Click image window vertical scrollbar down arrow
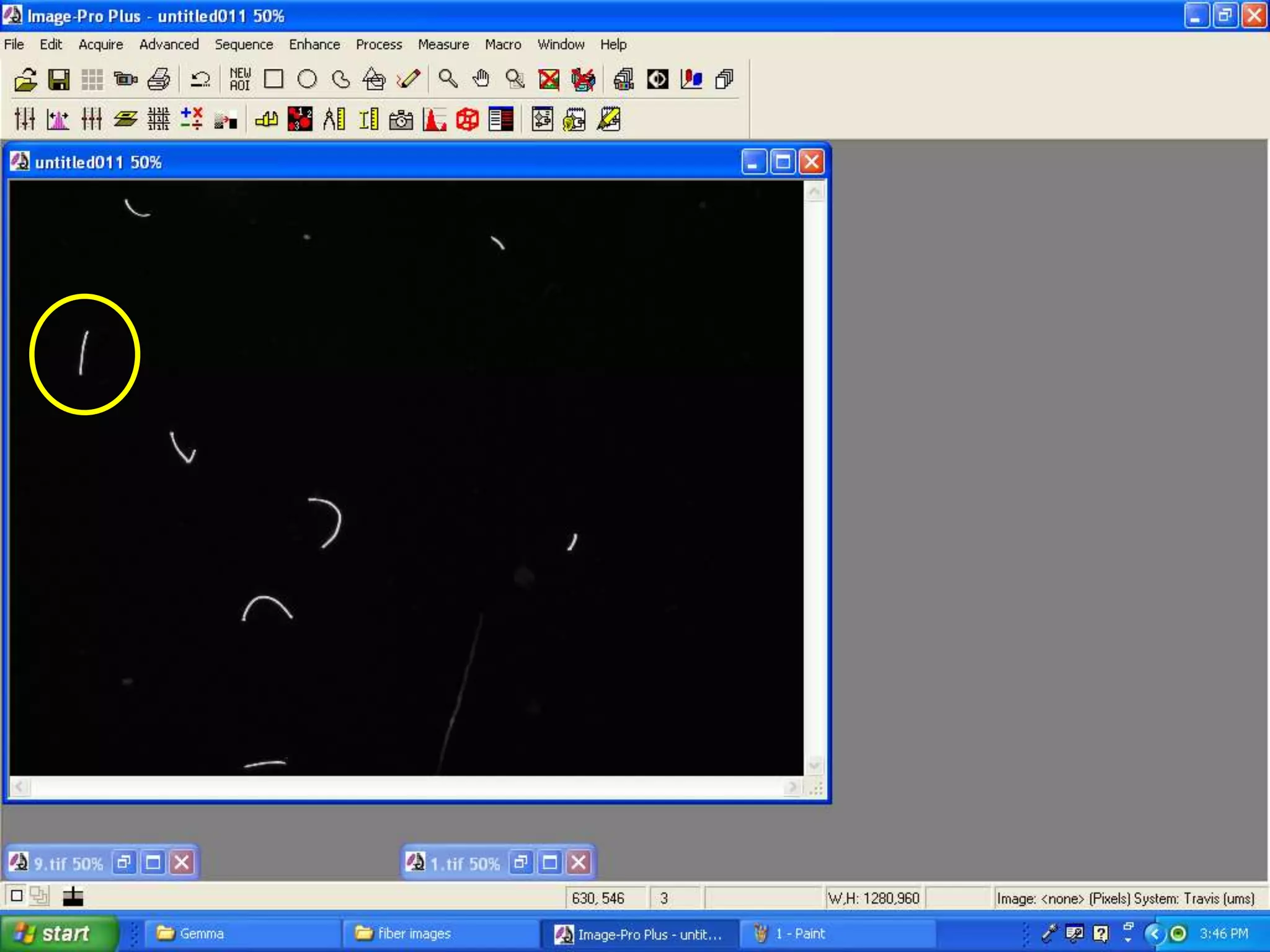The image size is (1270, 952). (x=815, y=765)
